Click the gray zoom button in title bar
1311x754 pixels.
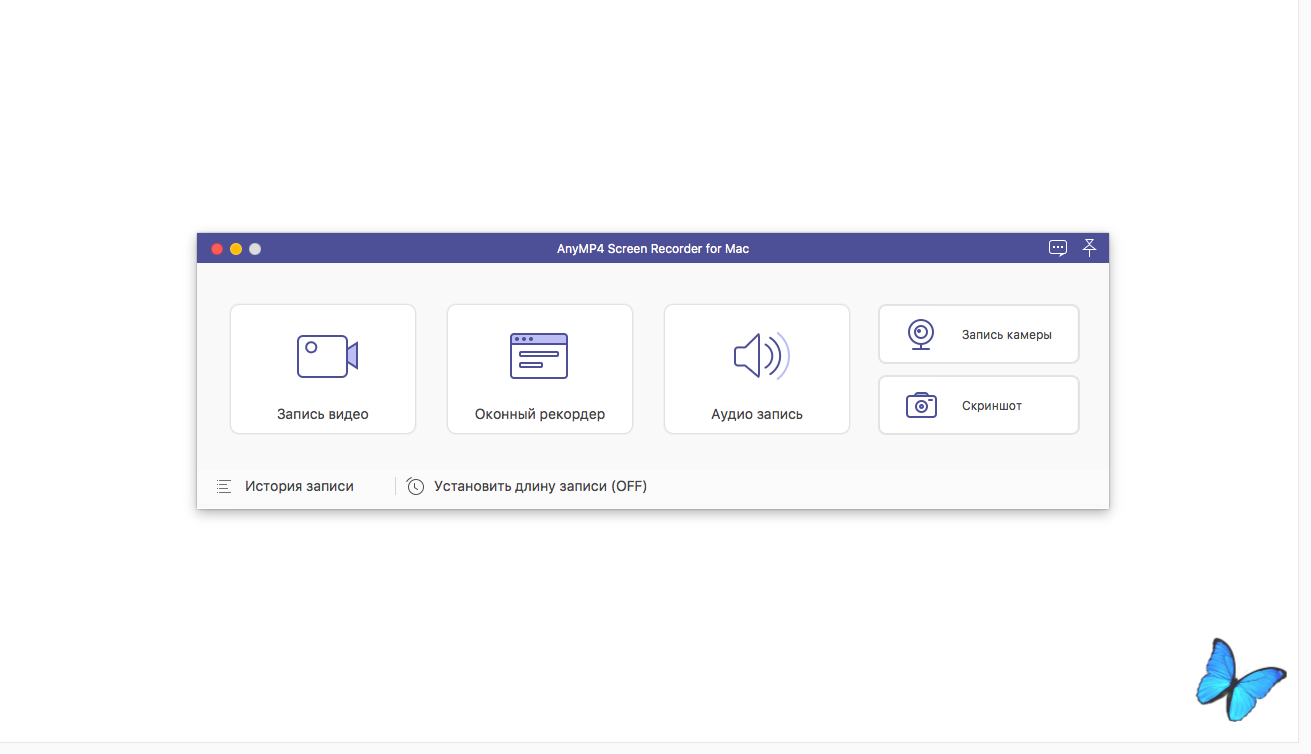click(255, 249)
